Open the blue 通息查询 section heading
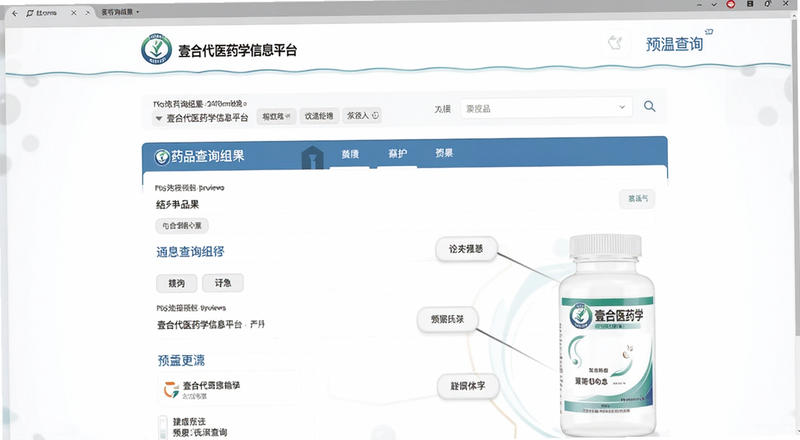Screen dimensions: 800x440 (x=190, y=252)
